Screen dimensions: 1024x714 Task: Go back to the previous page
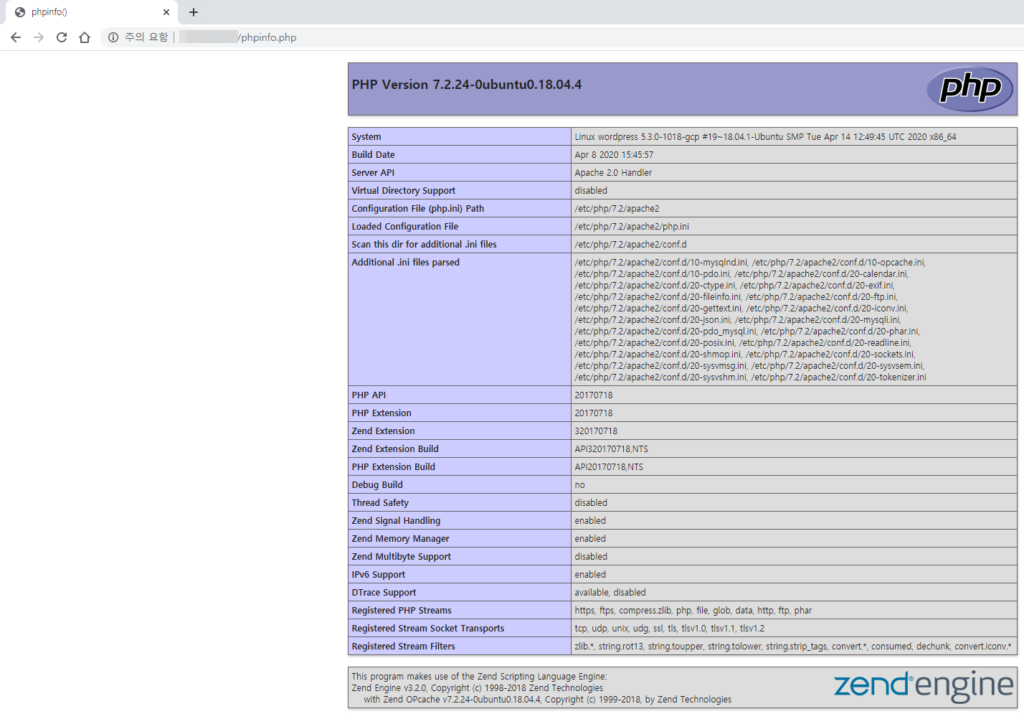point(16,37)
